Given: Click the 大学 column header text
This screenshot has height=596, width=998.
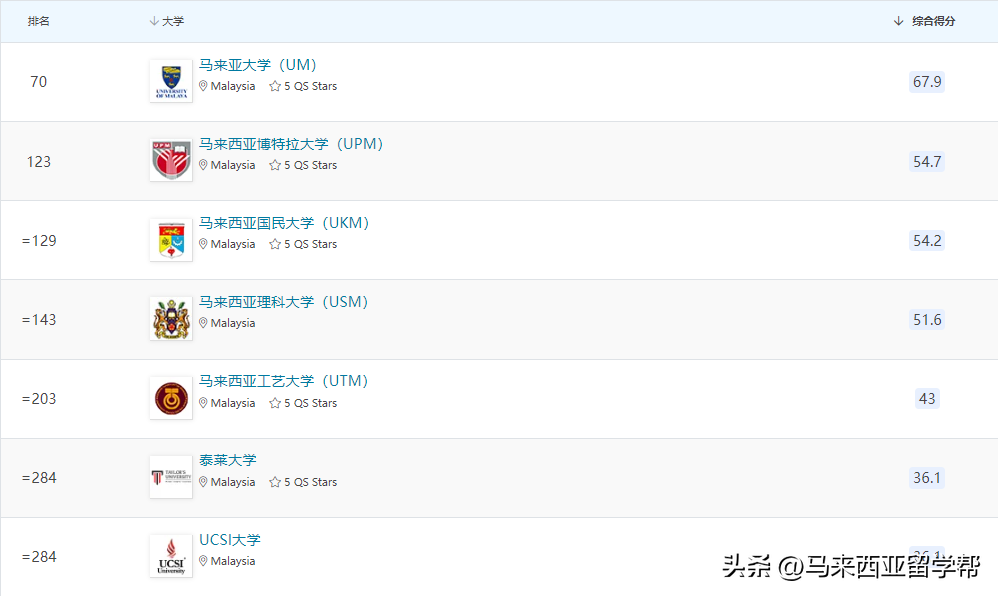Looking at the screenshot, I should pyautogui.click(x=172, y=21).
